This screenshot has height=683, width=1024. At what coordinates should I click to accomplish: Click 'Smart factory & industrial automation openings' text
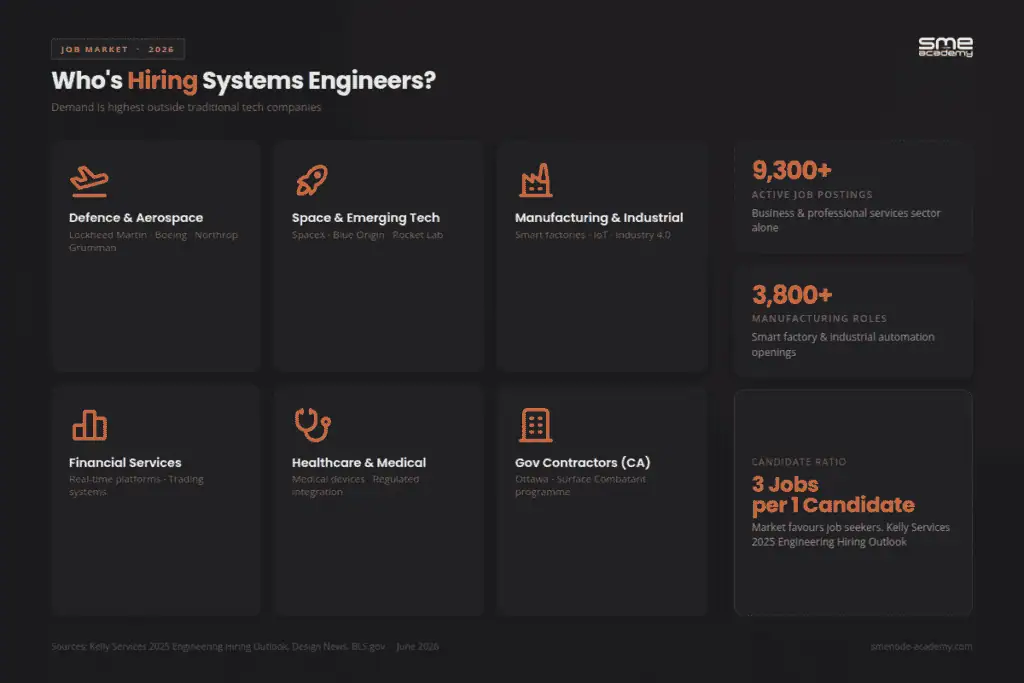point(842,344)
